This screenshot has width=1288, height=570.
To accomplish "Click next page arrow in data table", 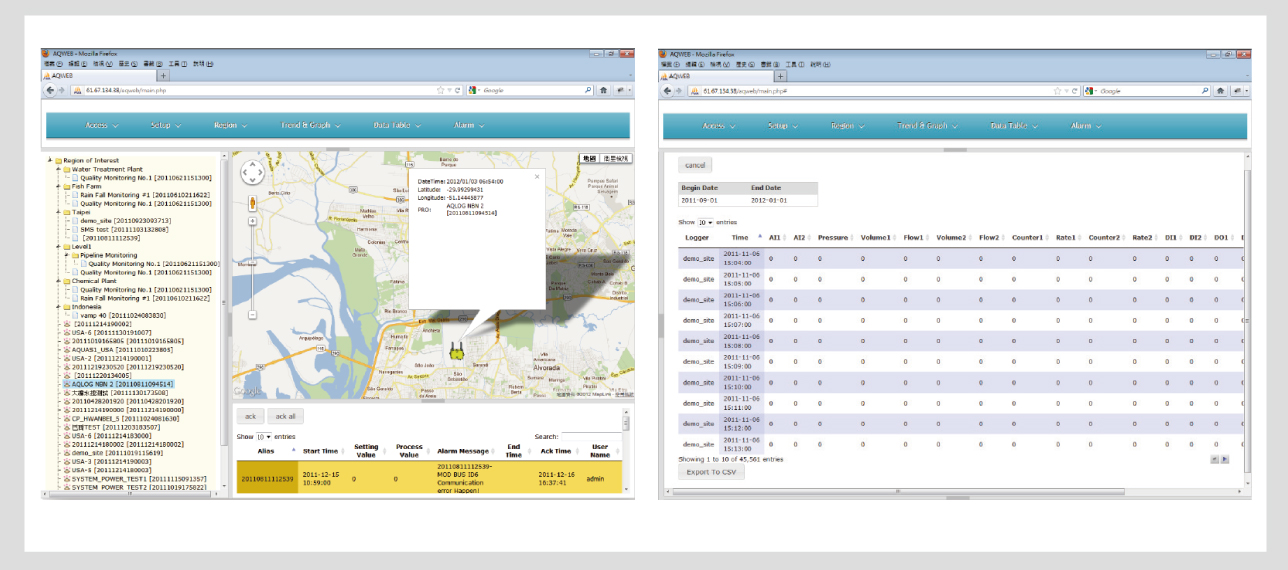I will tap(1223, 459).
